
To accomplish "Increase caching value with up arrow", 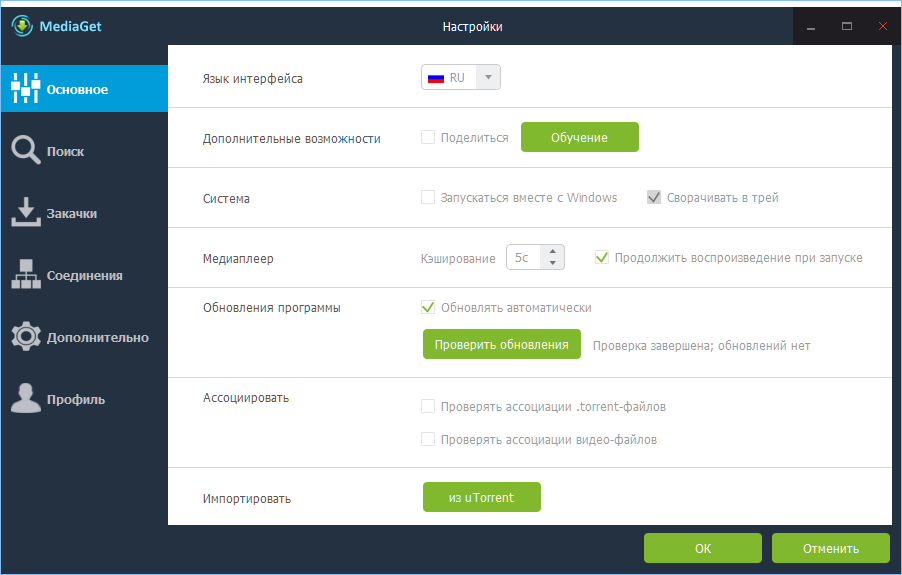I will (552, 251).
